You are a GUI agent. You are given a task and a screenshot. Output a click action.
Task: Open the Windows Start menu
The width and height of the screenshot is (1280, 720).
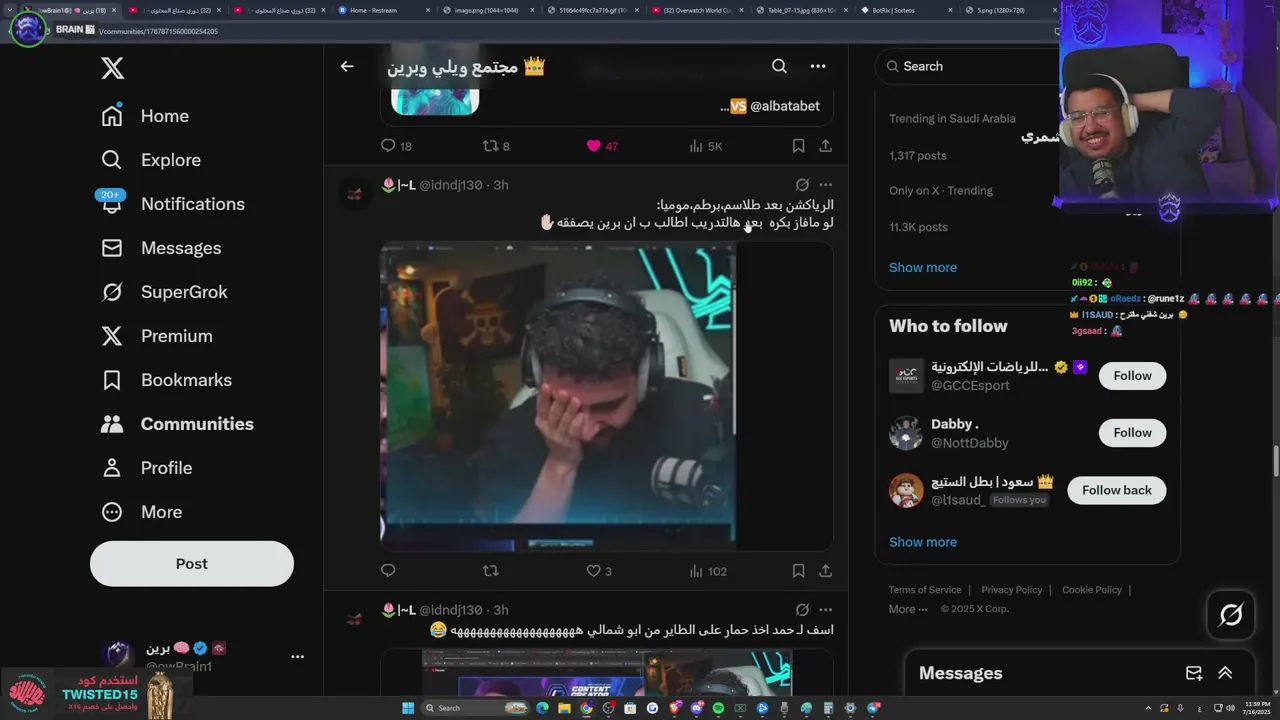[408, 708]
